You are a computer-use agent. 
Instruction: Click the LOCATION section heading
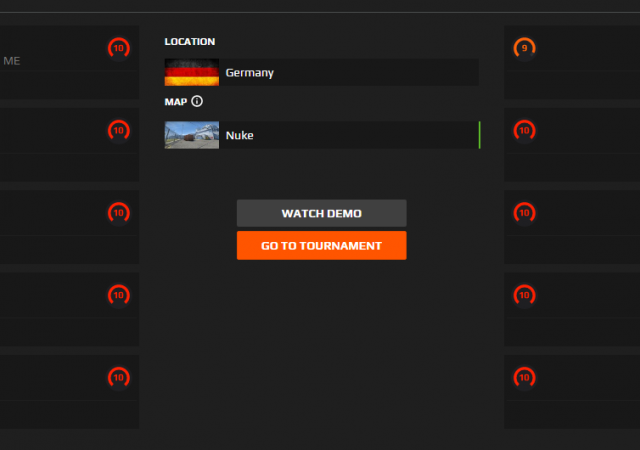coord(189,42)
